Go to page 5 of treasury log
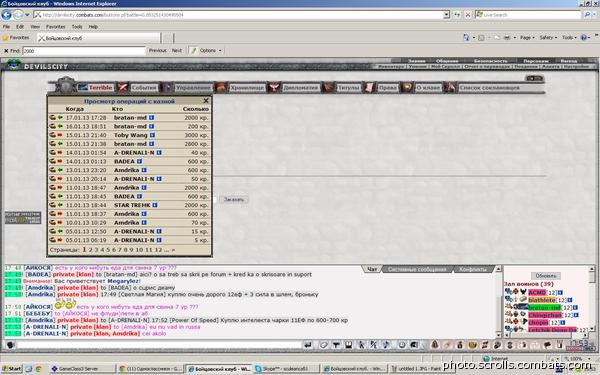The height and width of the screenshot is (375, 600). [x=108, y=250]
